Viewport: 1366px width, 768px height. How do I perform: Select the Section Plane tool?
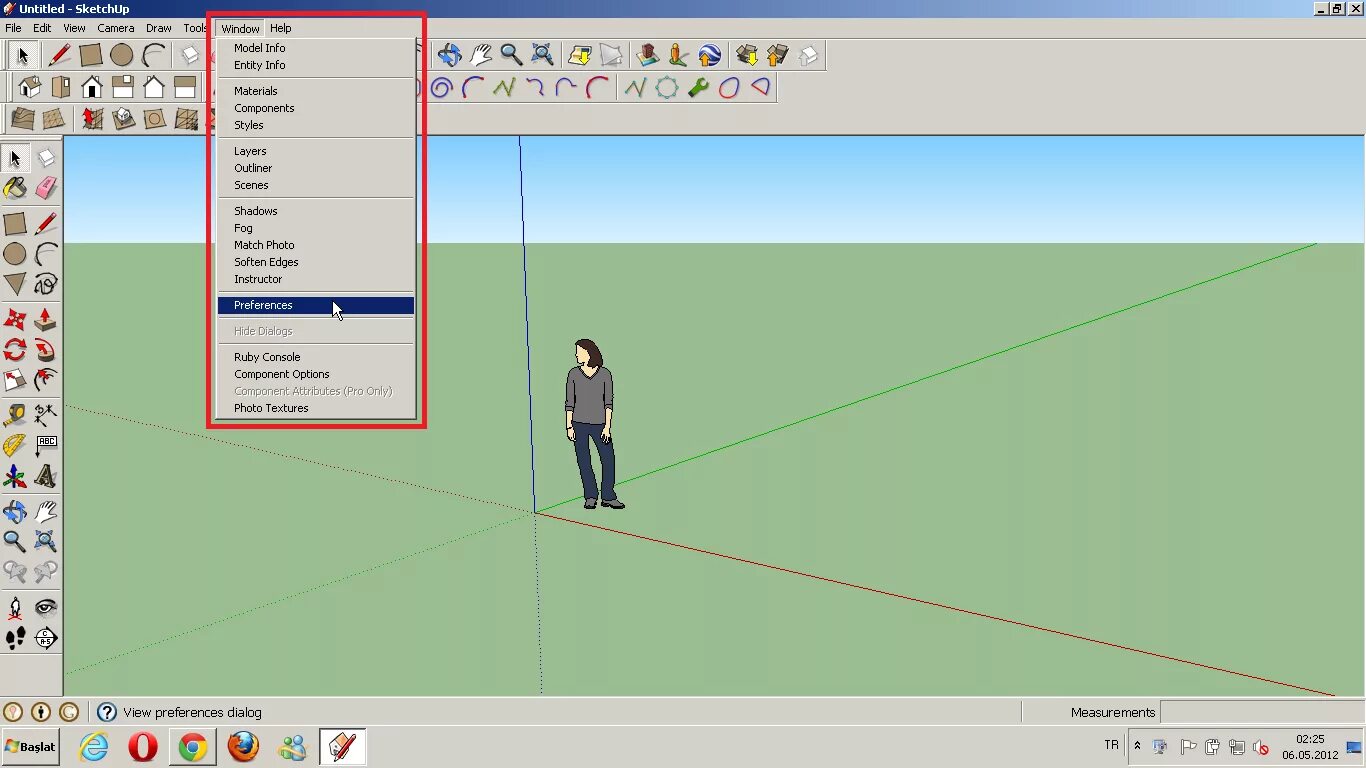tap(46, 638)
